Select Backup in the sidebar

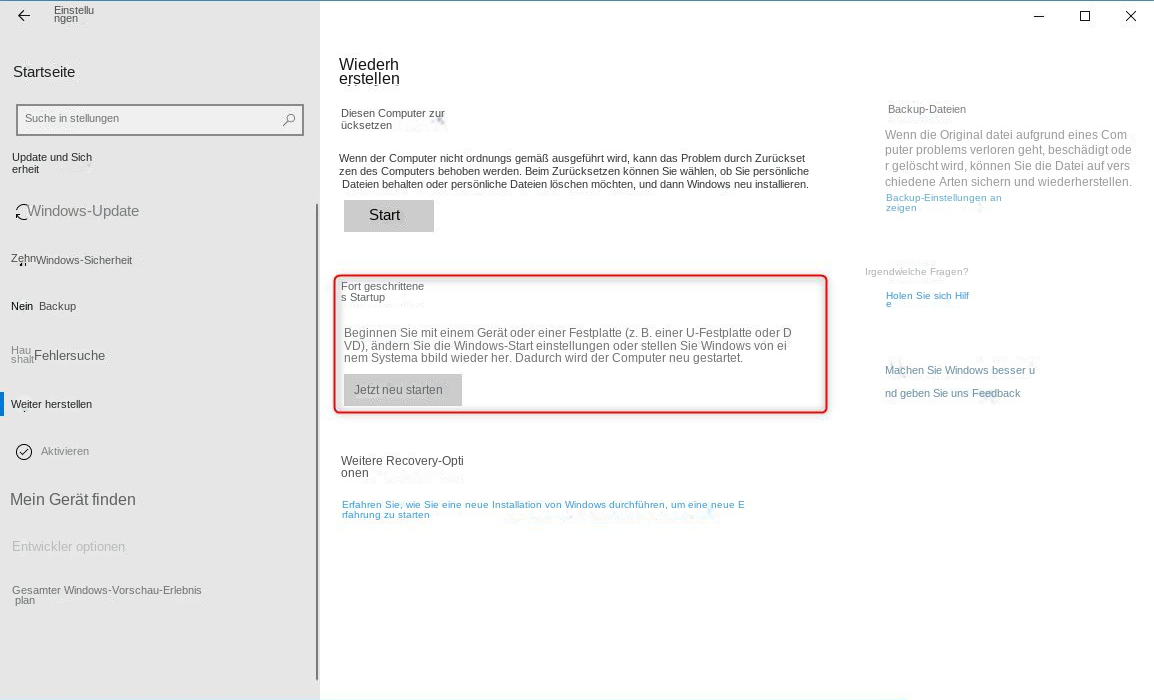click(57, 306)
